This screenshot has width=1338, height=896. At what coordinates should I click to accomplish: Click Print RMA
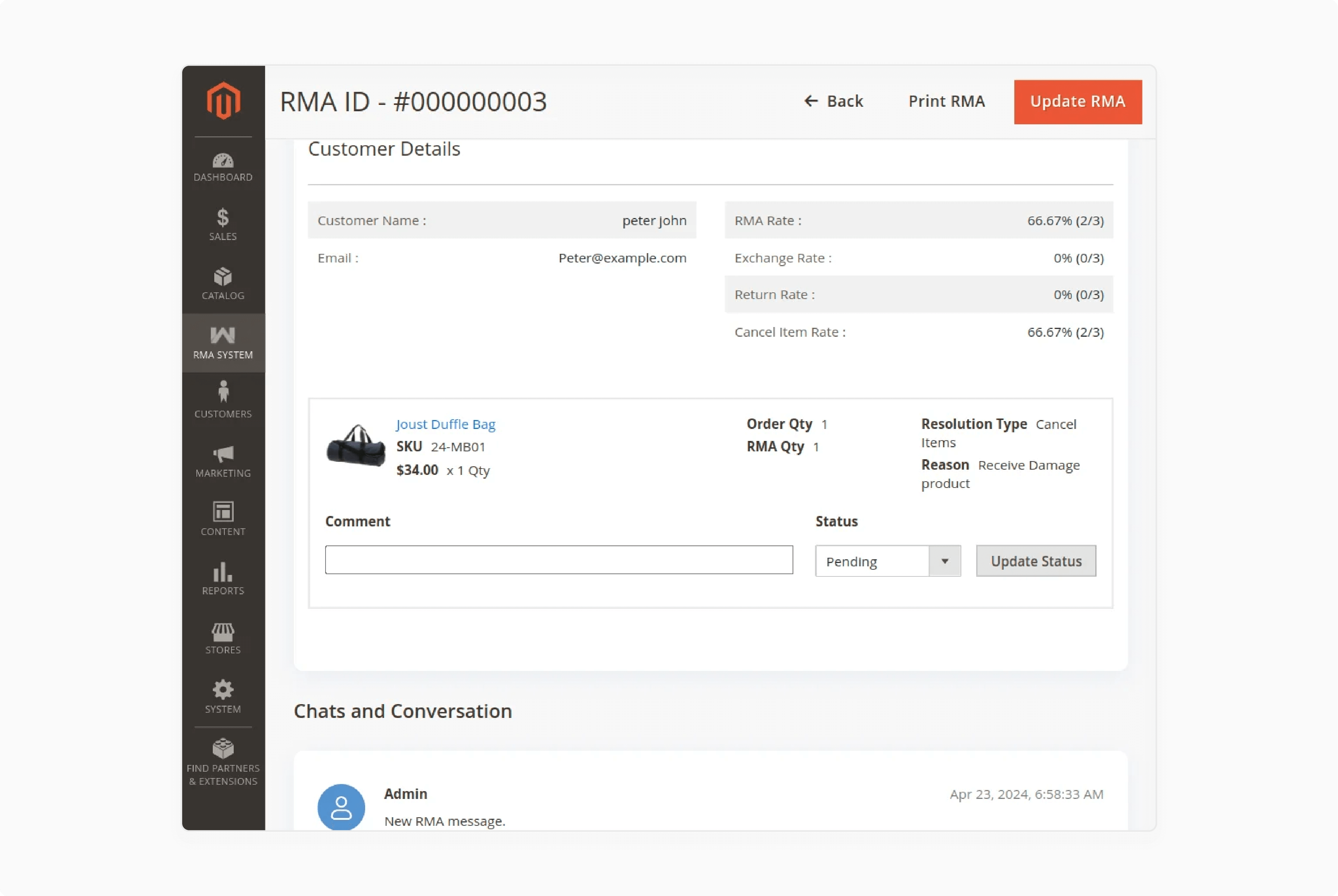click(x=947, y=101)
